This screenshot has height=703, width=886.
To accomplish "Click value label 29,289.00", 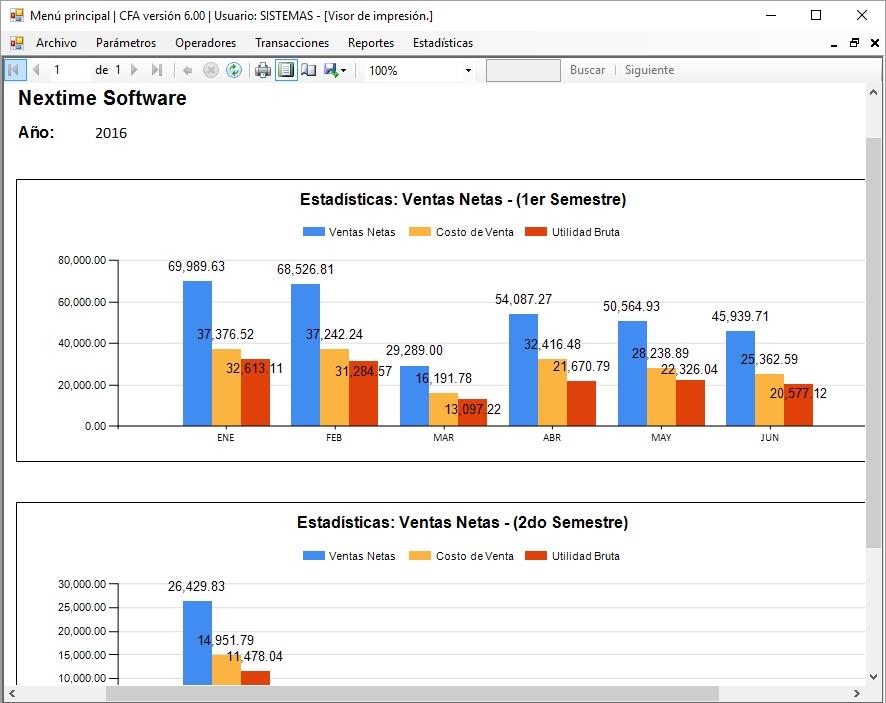I will 414,350.
